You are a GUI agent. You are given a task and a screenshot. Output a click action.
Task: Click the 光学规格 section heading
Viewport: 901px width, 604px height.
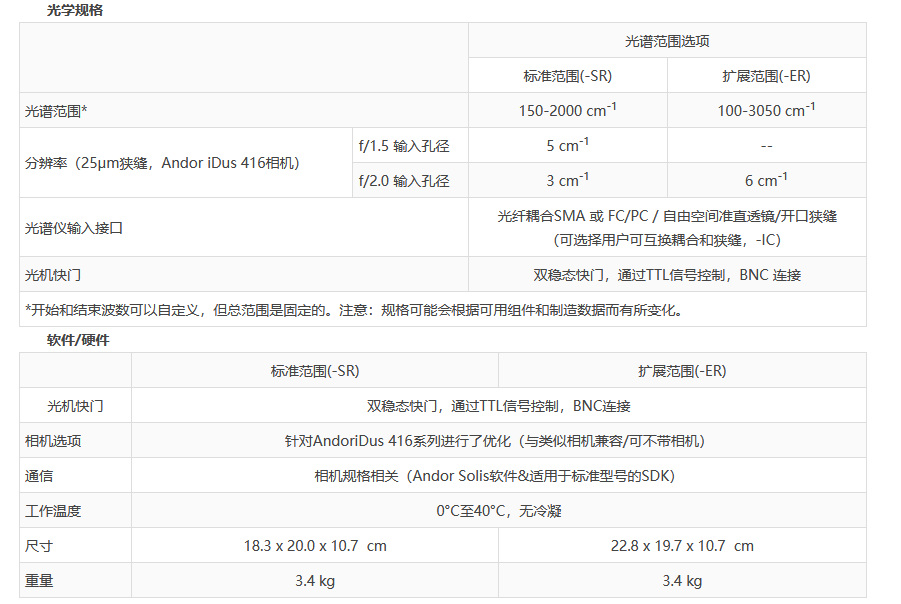coord(75,11)
